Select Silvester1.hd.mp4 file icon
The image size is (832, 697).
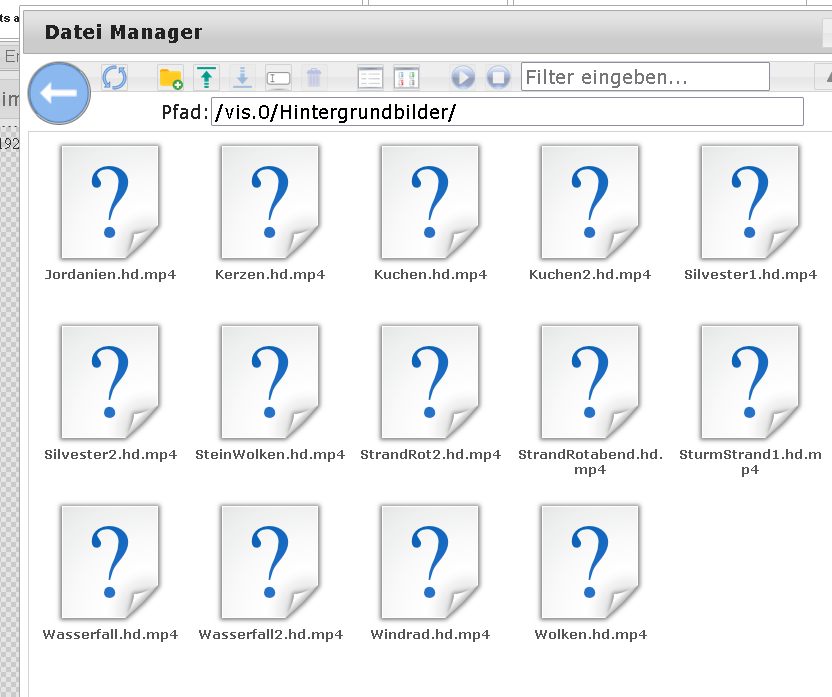click(x=750, y=202)
